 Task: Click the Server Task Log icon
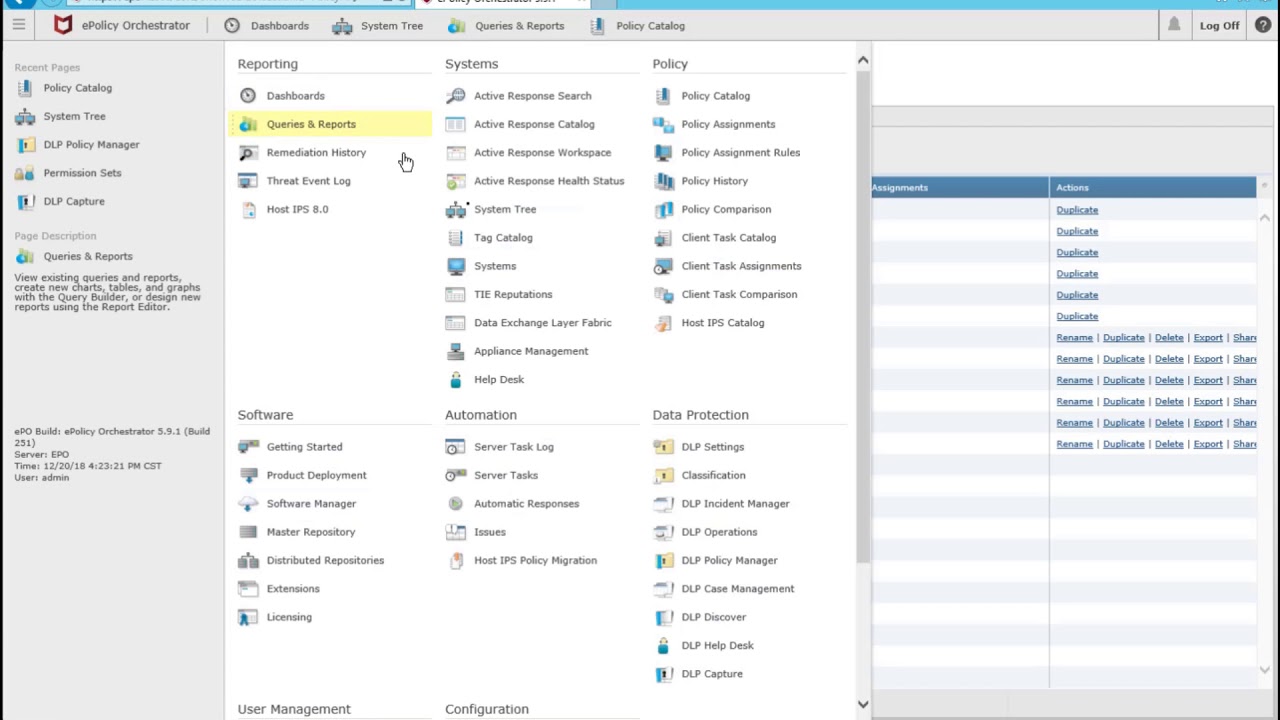(455, 447)
